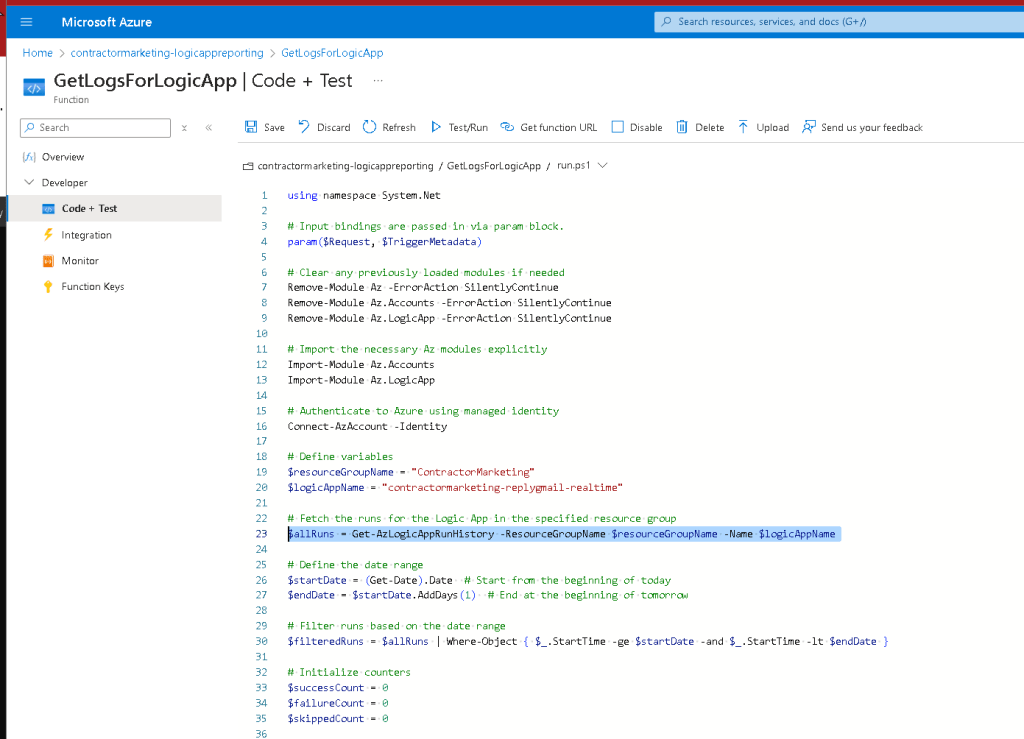
Task: Click 'Import-Module Az.LogicApp' line
Action: pos(361,380)
